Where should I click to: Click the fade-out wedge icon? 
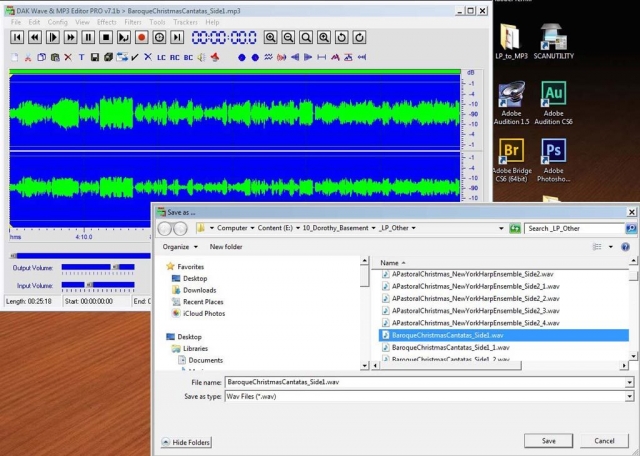pos(308,58)
